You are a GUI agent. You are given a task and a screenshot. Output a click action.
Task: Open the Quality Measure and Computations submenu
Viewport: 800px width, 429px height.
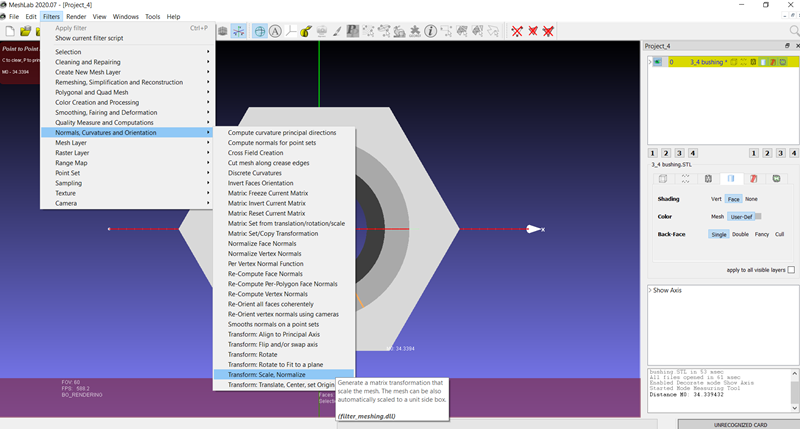point(128,122)
